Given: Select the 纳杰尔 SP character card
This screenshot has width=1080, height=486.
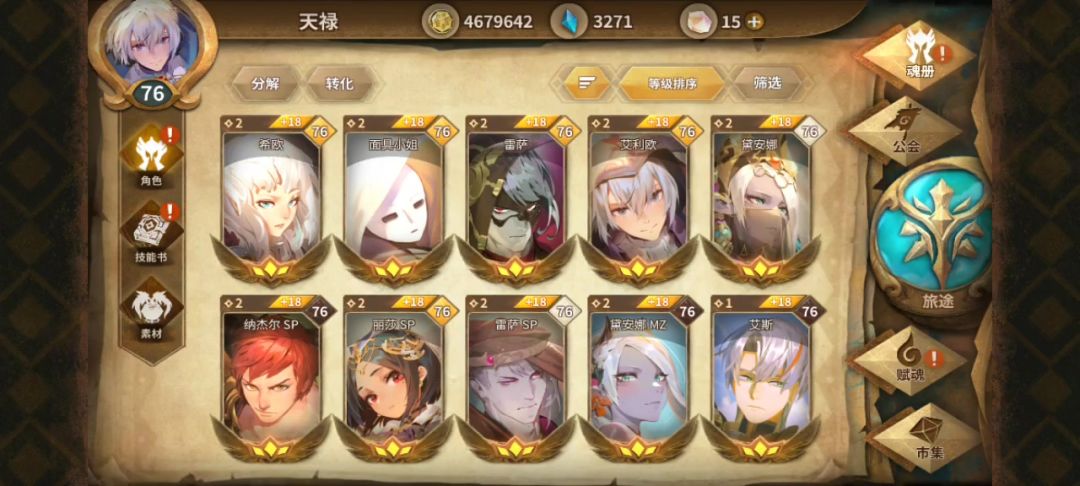Looking at the screenshot, I should [272, 377].
